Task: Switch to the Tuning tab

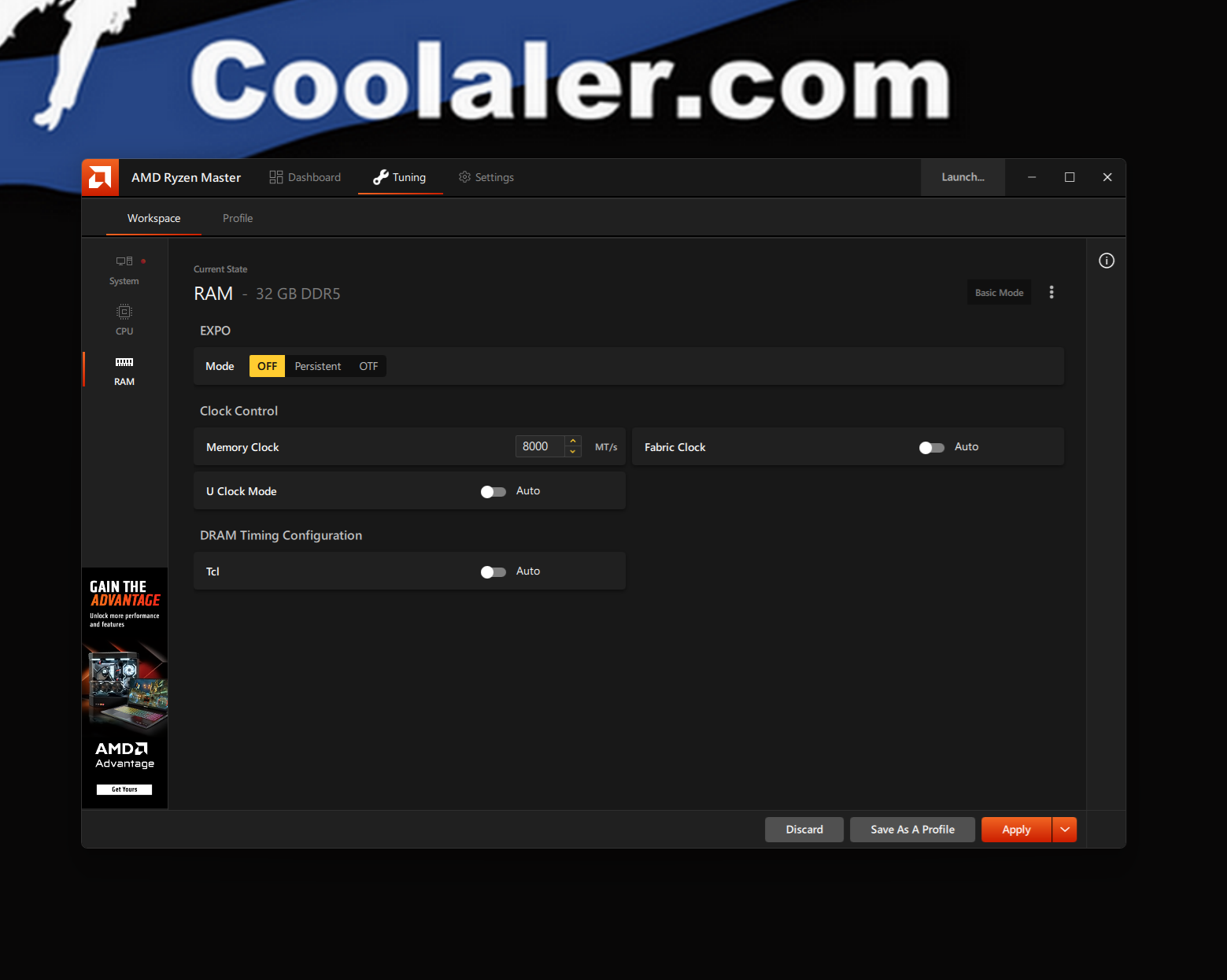Action: coord(400,177)
